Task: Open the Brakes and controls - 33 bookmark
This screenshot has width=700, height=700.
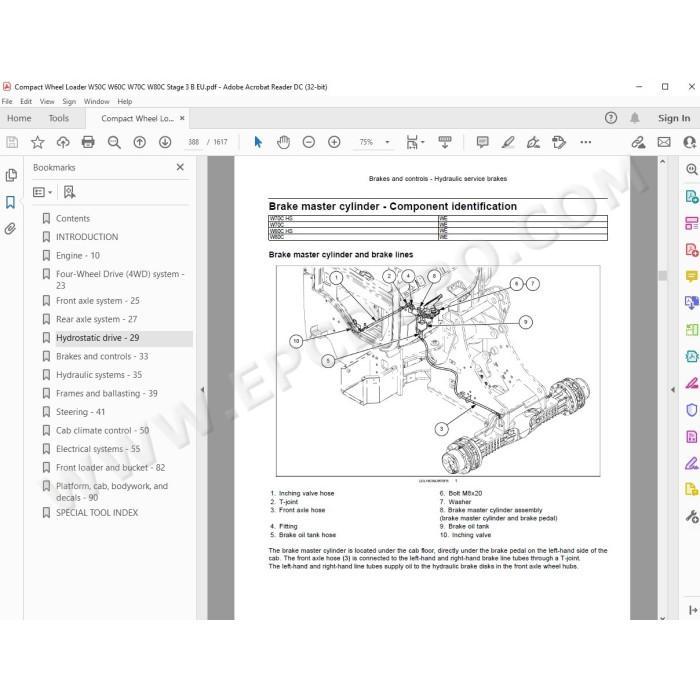Action: [102, 356]
